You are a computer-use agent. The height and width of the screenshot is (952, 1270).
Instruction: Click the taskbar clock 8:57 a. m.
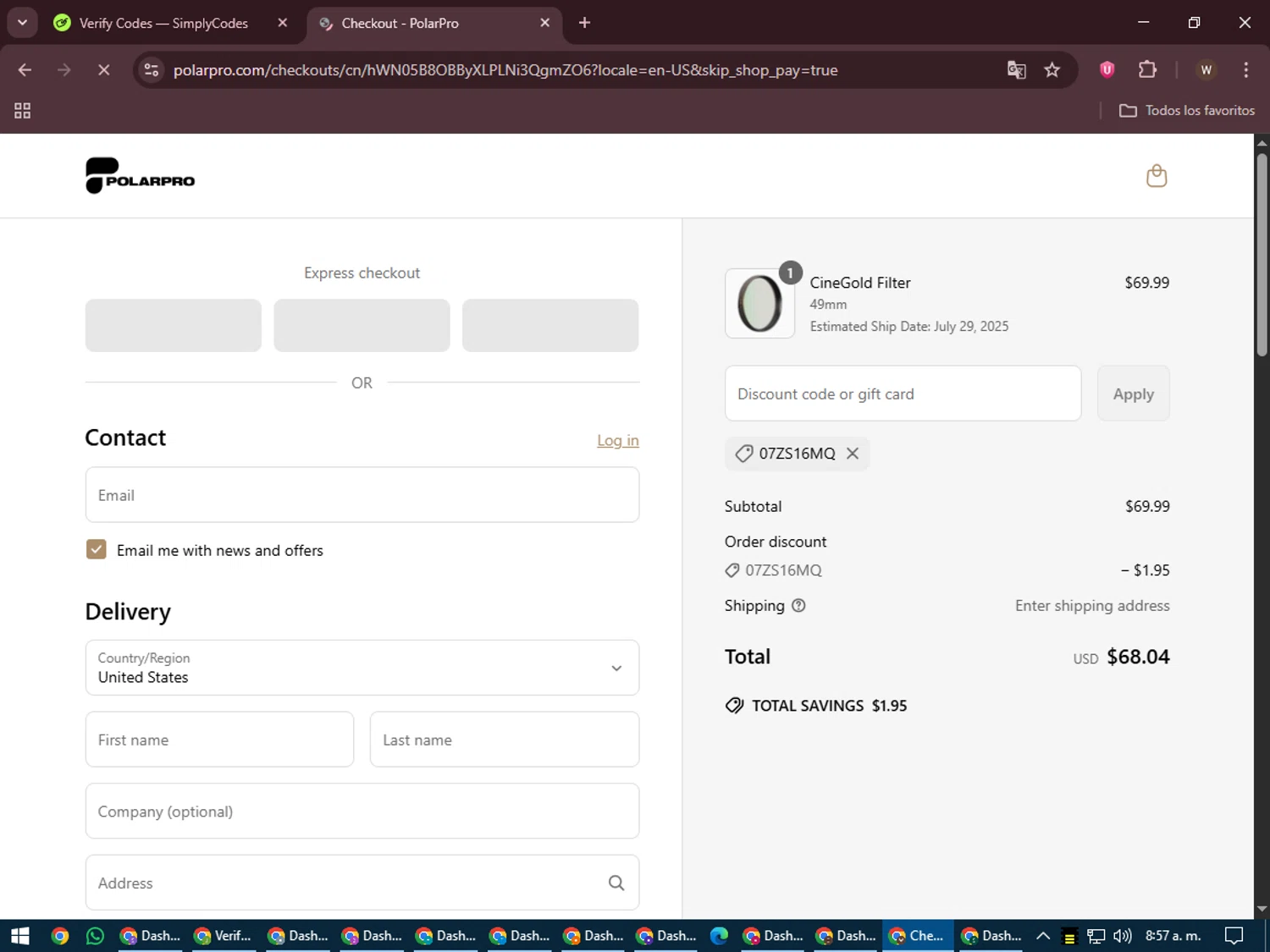(x=1173, y=936)
